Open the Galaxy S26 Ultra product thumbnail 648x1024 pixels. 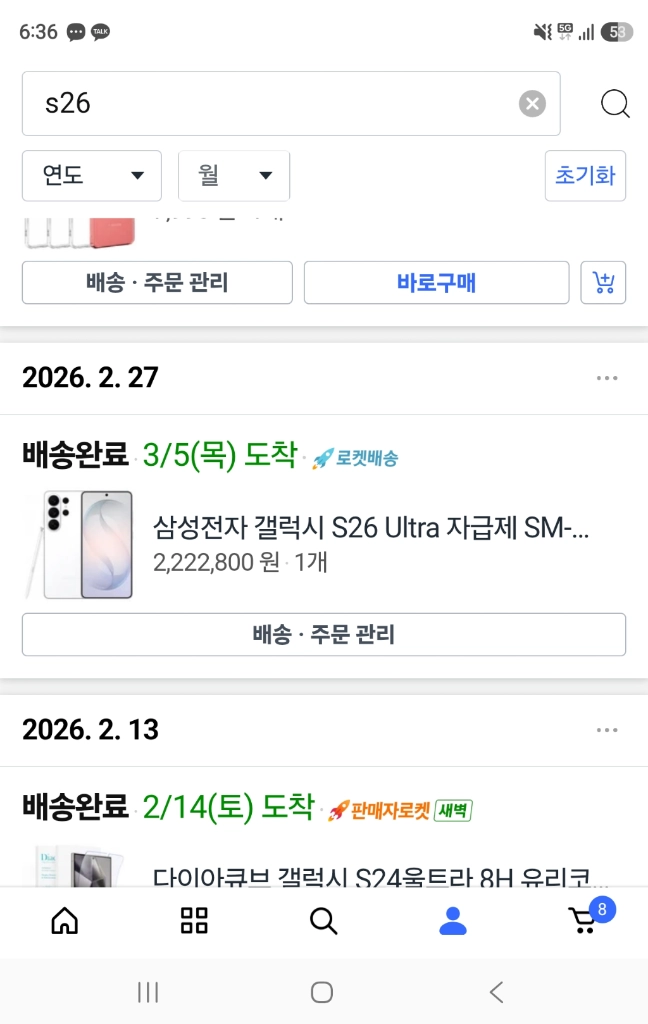click(x=79, y=545)
